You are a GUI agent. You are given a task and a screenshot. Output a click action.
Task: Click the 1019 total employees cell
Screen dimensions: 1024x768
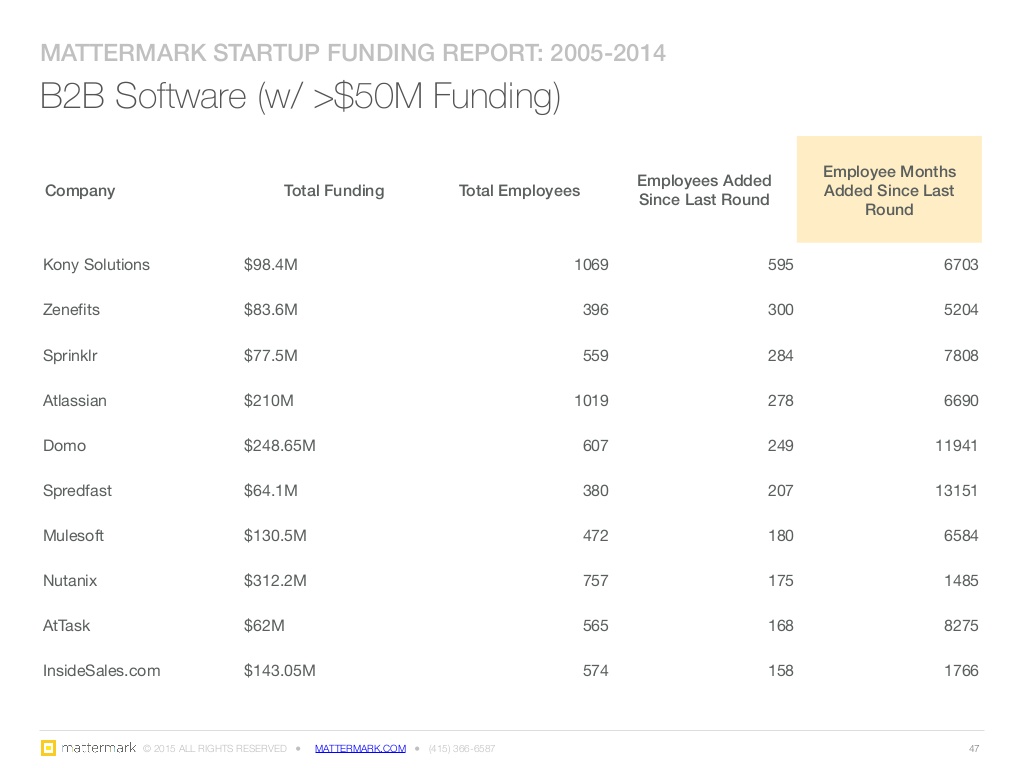point(591,400)
